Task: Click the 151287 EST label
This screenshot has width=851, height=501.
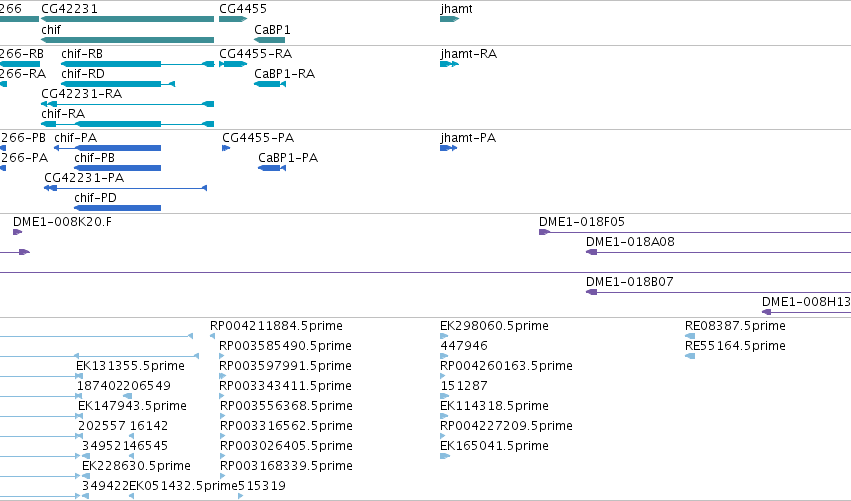Action: coord(464,386)
